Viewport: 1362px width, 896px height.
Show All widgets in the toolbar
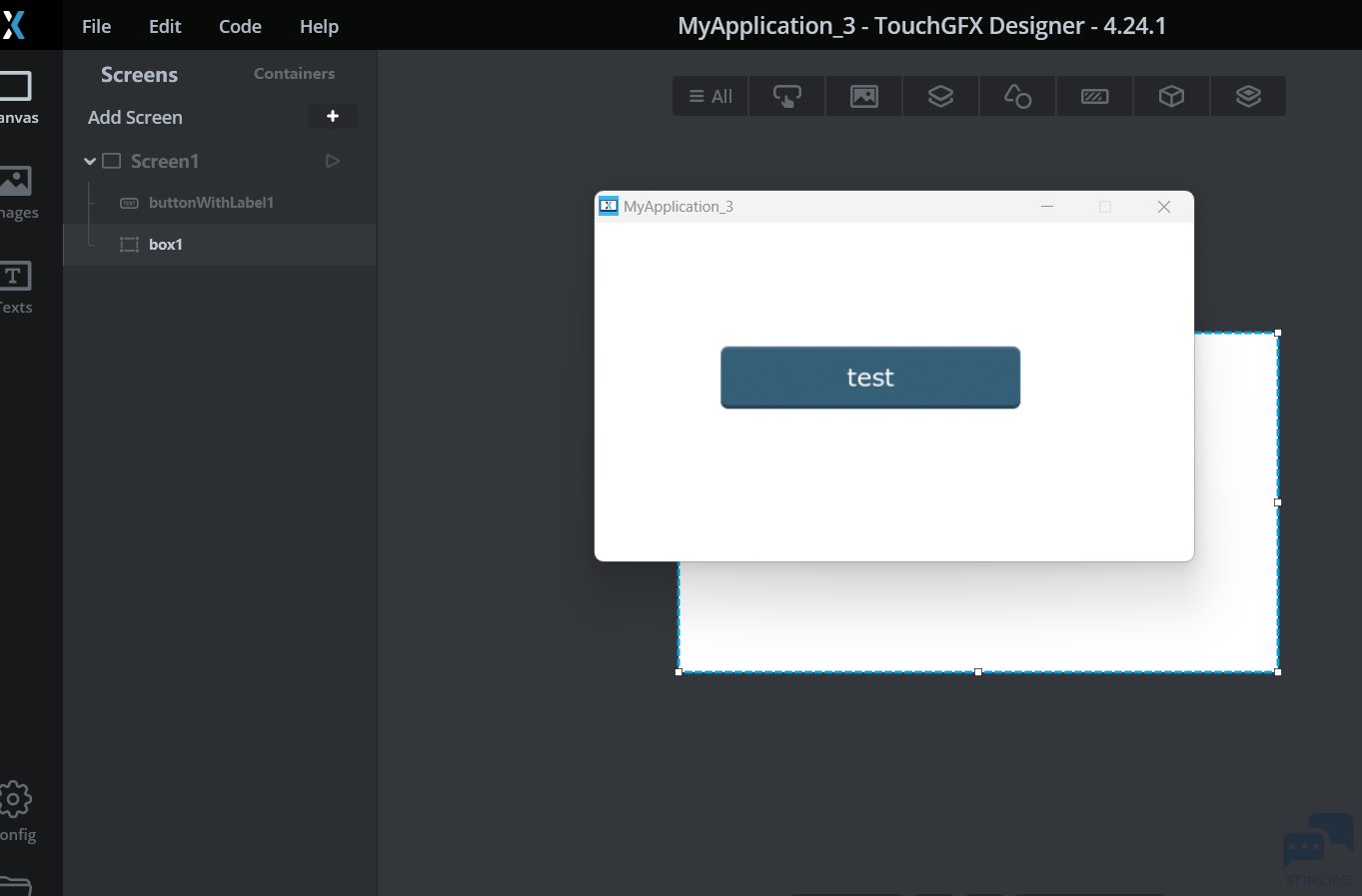710,96
